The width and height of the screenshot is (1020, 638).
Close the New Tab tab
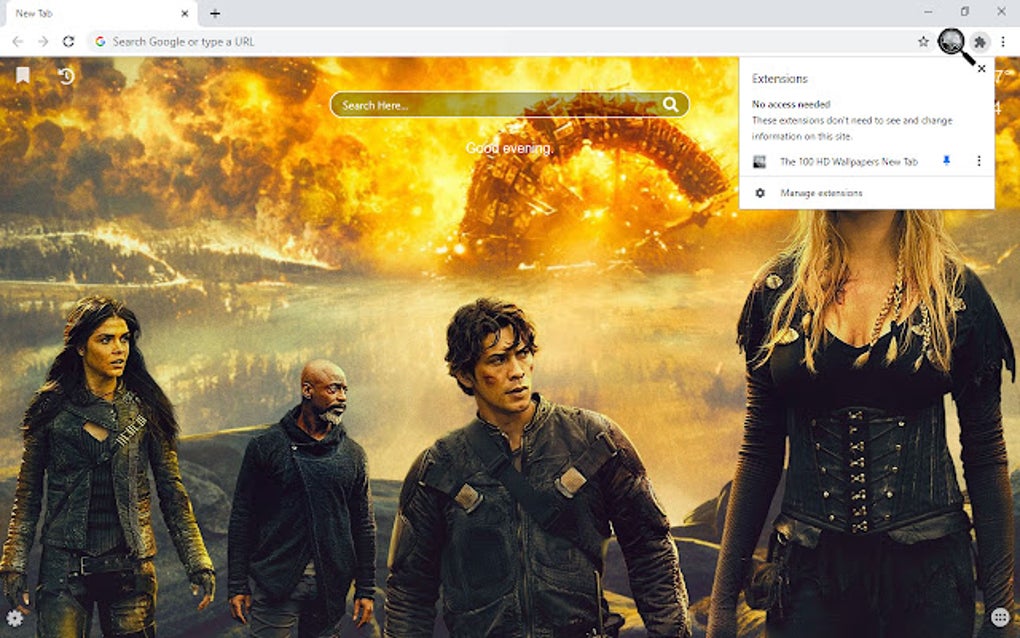(x=185, y=13)
